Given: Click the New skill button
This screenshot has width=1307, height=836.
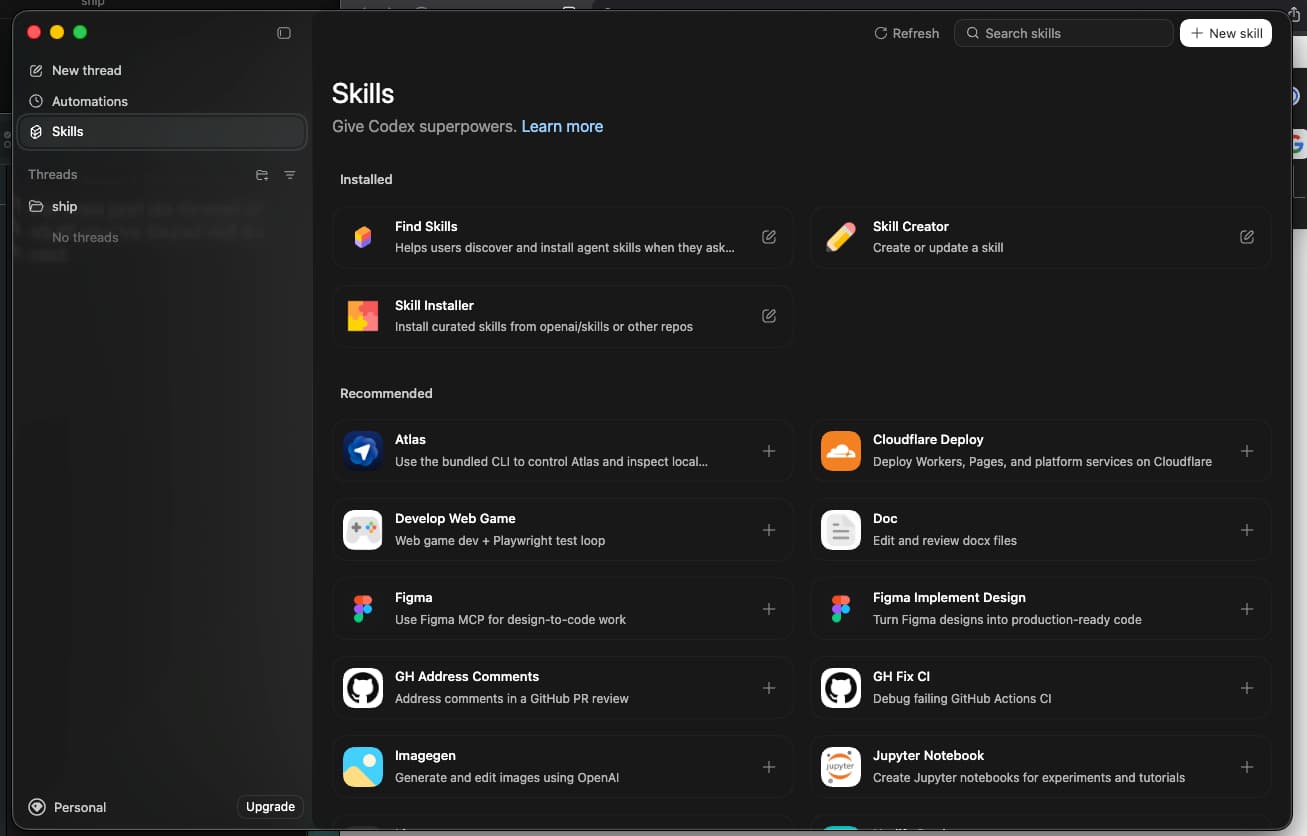Looking at the screenshot, I should coord(1225,33).
